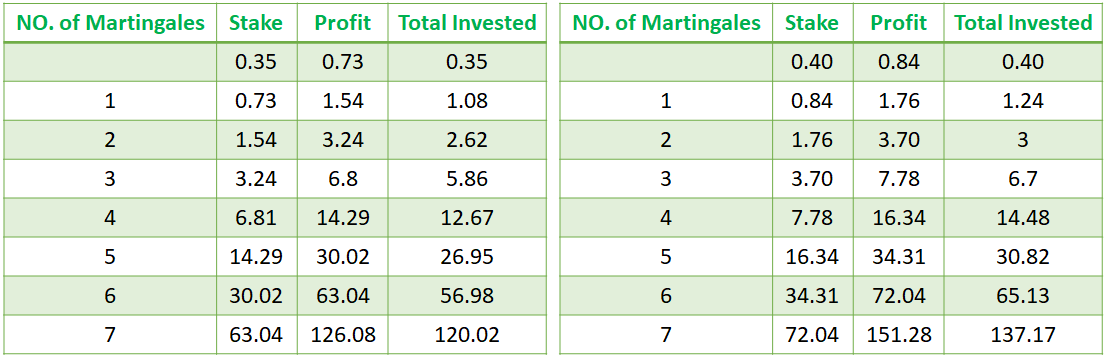This screenshot has height=360, width=1106.
Task: Click the total invested cell 120.02
Action: pos(467,334)
